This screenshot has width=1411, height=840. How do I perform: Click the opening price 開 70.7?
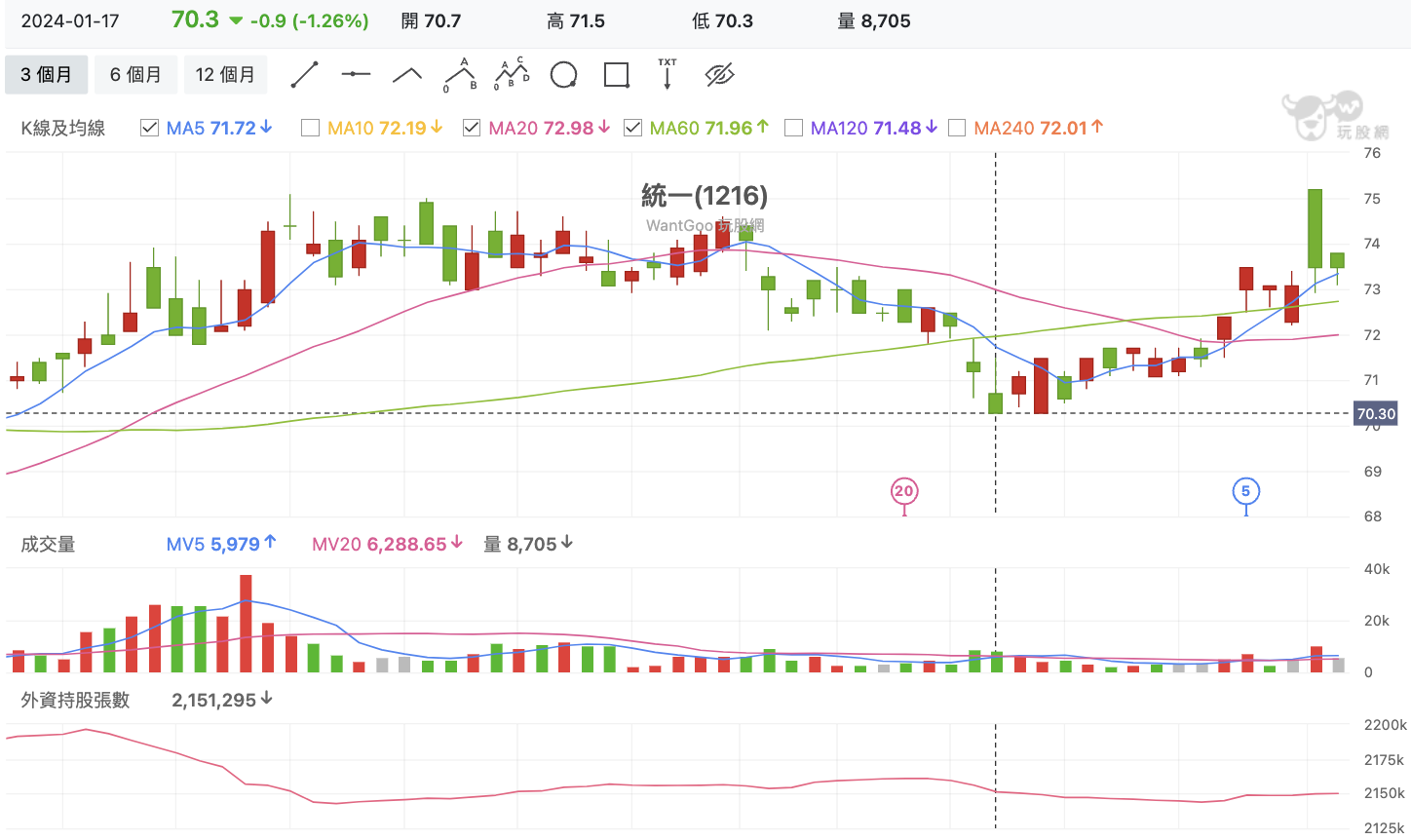pos(432,20)
